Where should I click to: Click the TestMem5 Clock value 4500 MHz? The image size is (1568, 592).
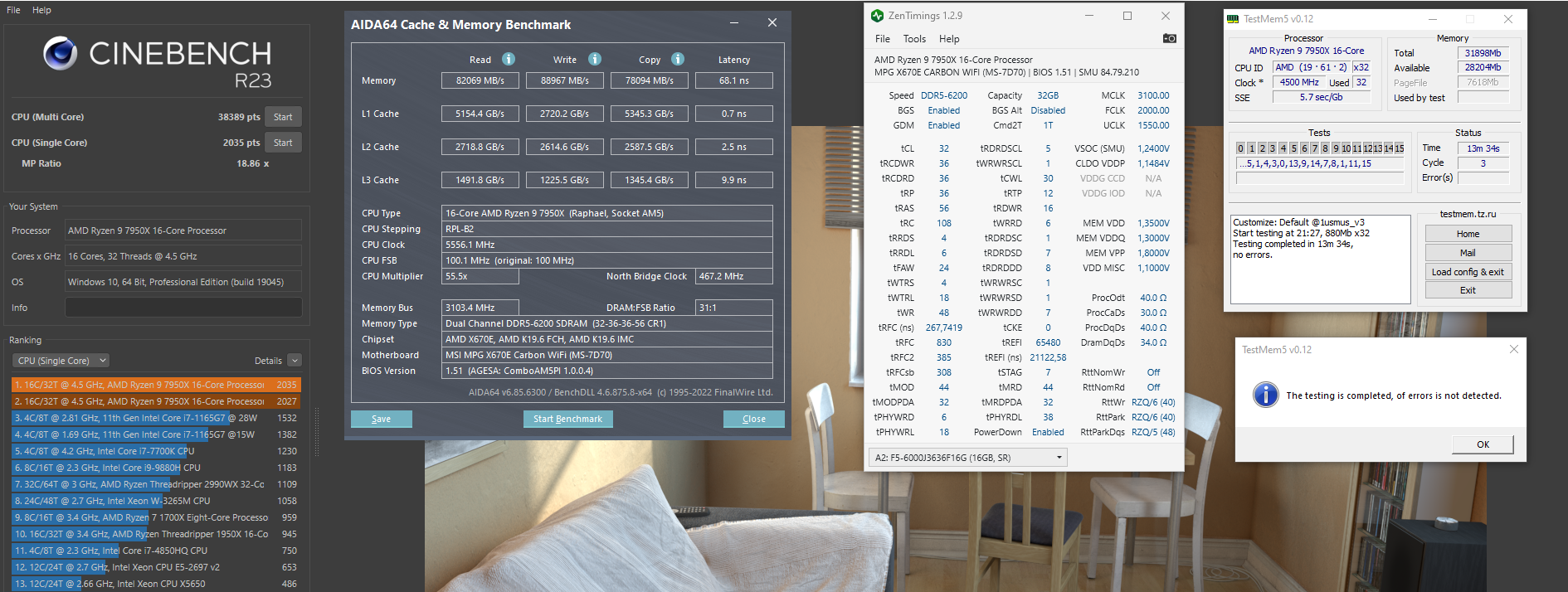(1299, 82)
